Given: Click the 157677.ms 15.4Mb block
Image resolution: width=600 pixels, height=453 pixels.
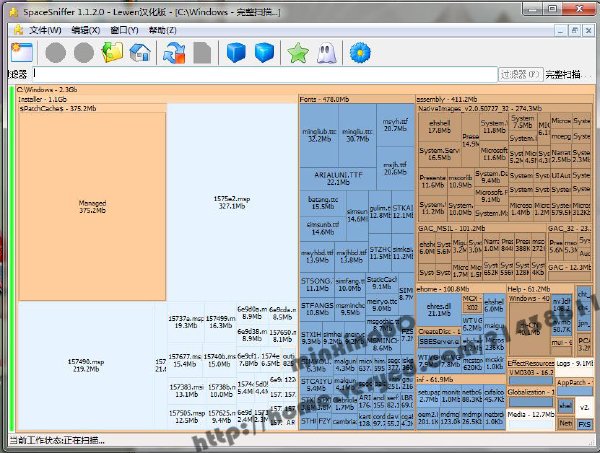Looking at the screenshot, I should pos(185,360).
